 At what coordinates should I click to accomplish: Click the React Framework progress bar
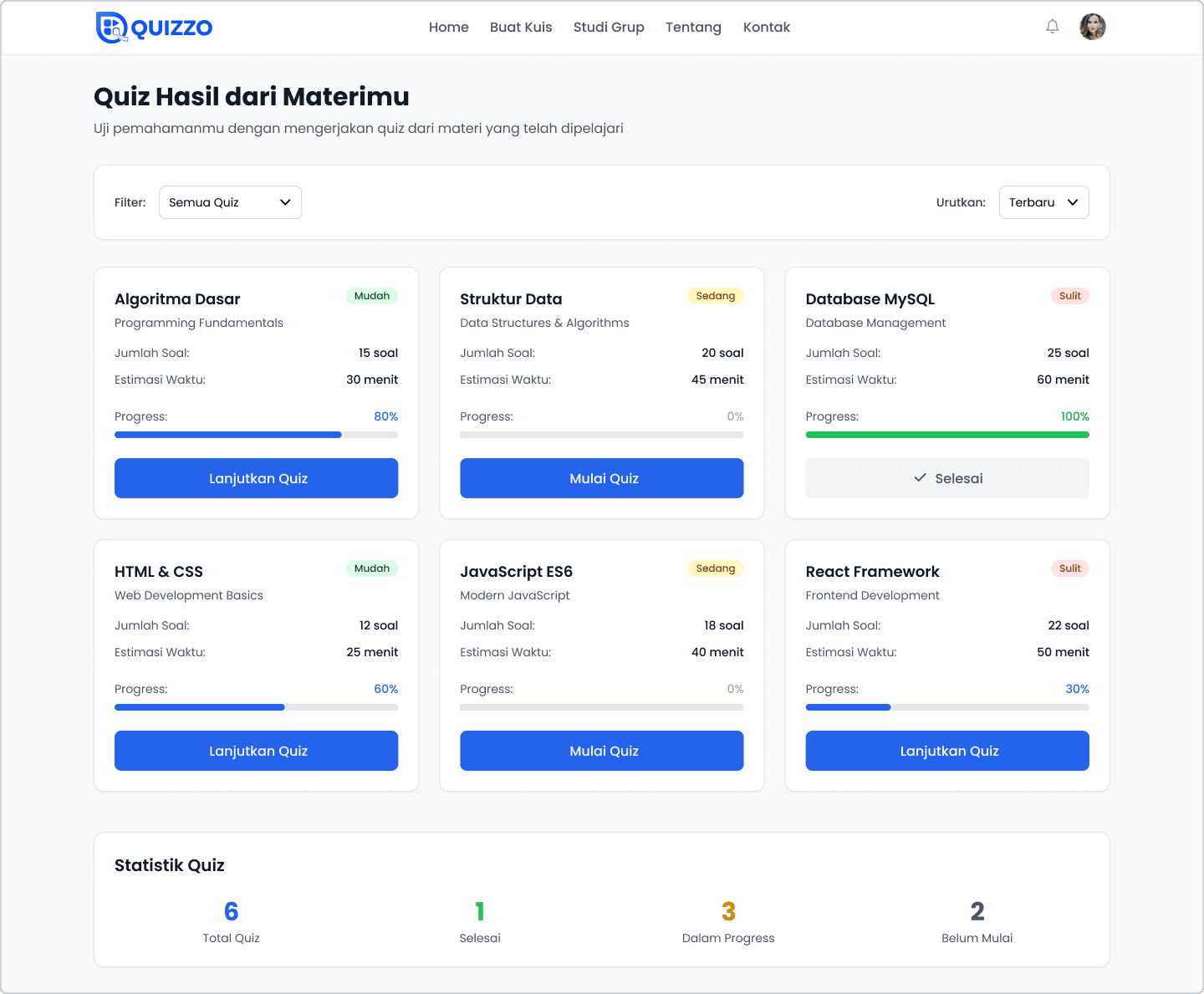(947, 707)
